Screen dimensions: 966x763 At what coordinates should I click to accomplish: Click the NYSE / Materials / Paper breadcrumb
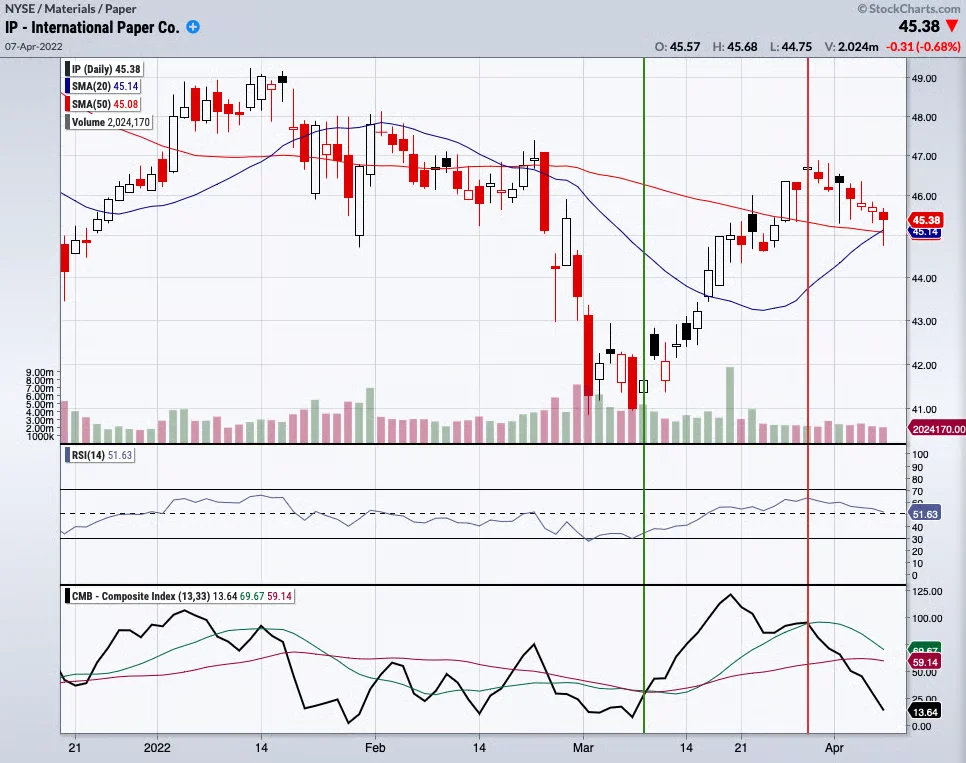pyautogui.click(x=70, y=9)
